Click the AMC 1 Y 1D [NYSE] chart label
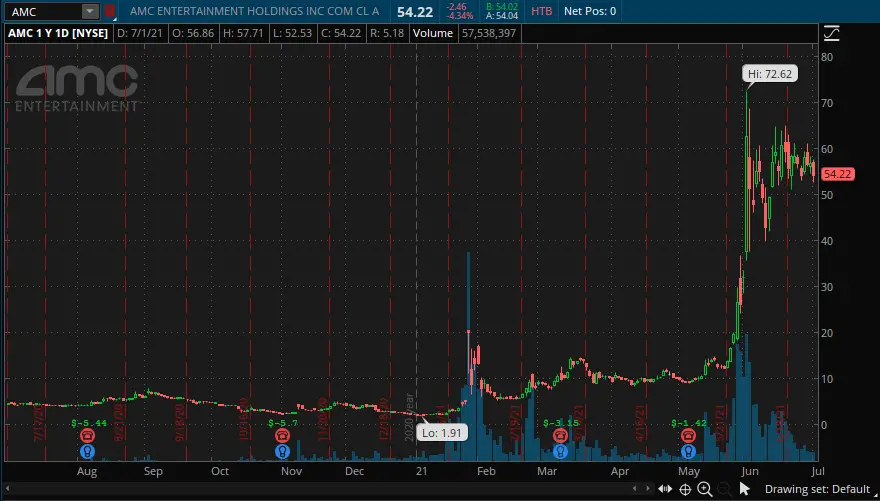Viewport: 880px width, 501px height. (58, 33)
